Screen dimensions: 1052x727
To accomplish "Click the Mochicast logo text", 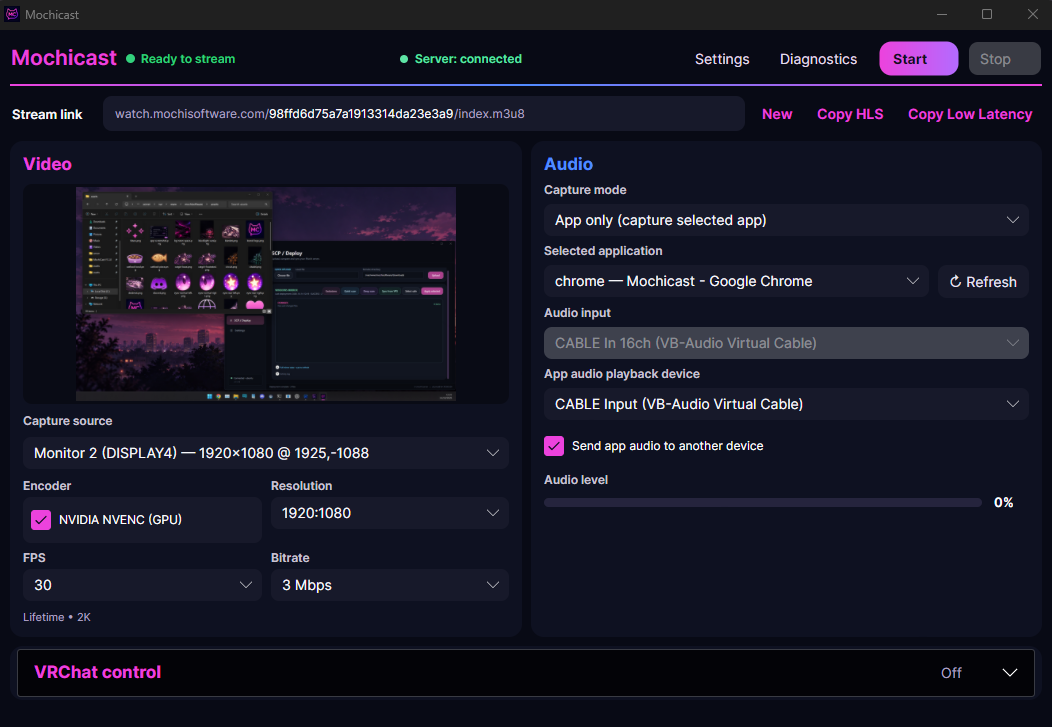I will (64, 58).
